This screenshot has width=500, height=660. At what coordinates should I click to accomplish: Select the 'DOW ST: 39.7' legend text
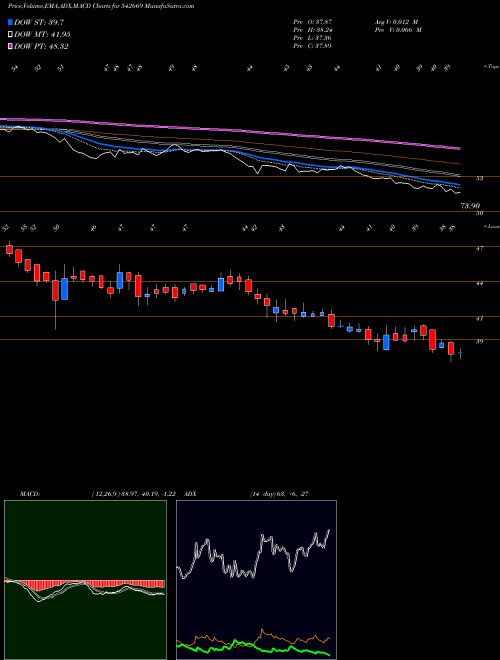39,22
